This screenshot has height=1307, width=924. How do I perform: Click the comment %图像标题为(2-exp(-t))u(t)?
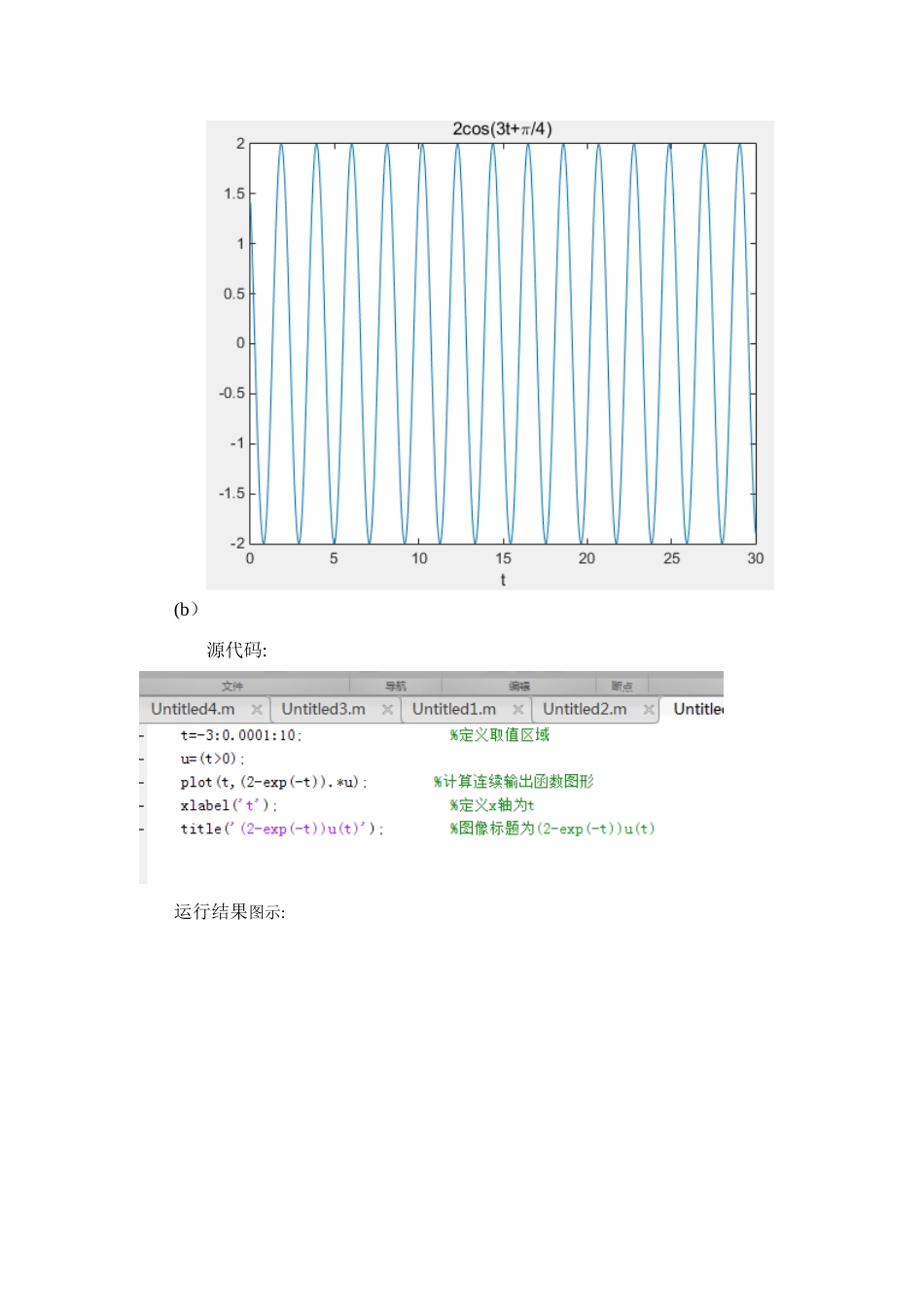551,829
